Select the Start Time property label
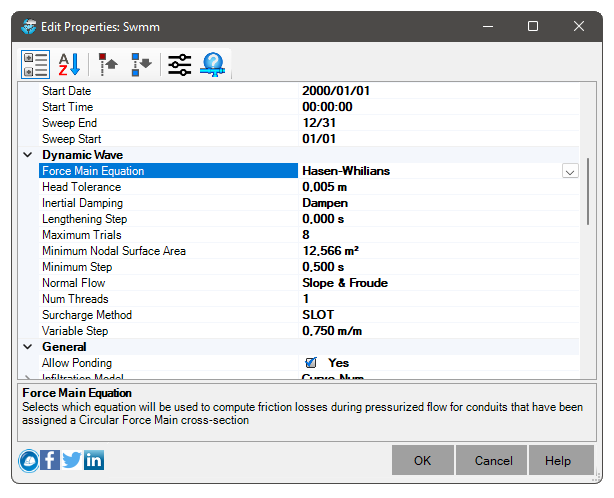This screenshot has width=614, height=498. (x=68, y=107)
